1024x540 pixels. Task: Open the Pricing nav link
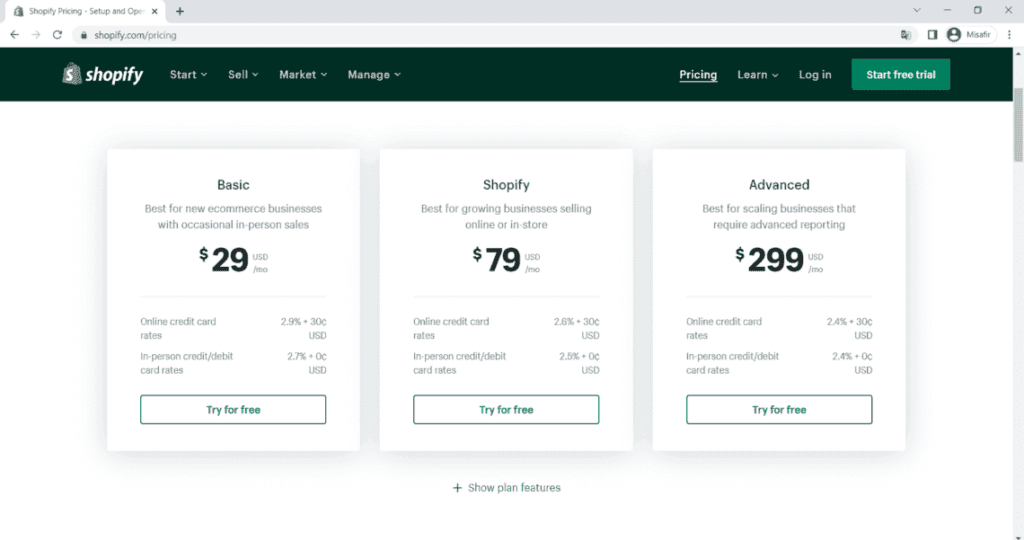(x=698, y=74)
